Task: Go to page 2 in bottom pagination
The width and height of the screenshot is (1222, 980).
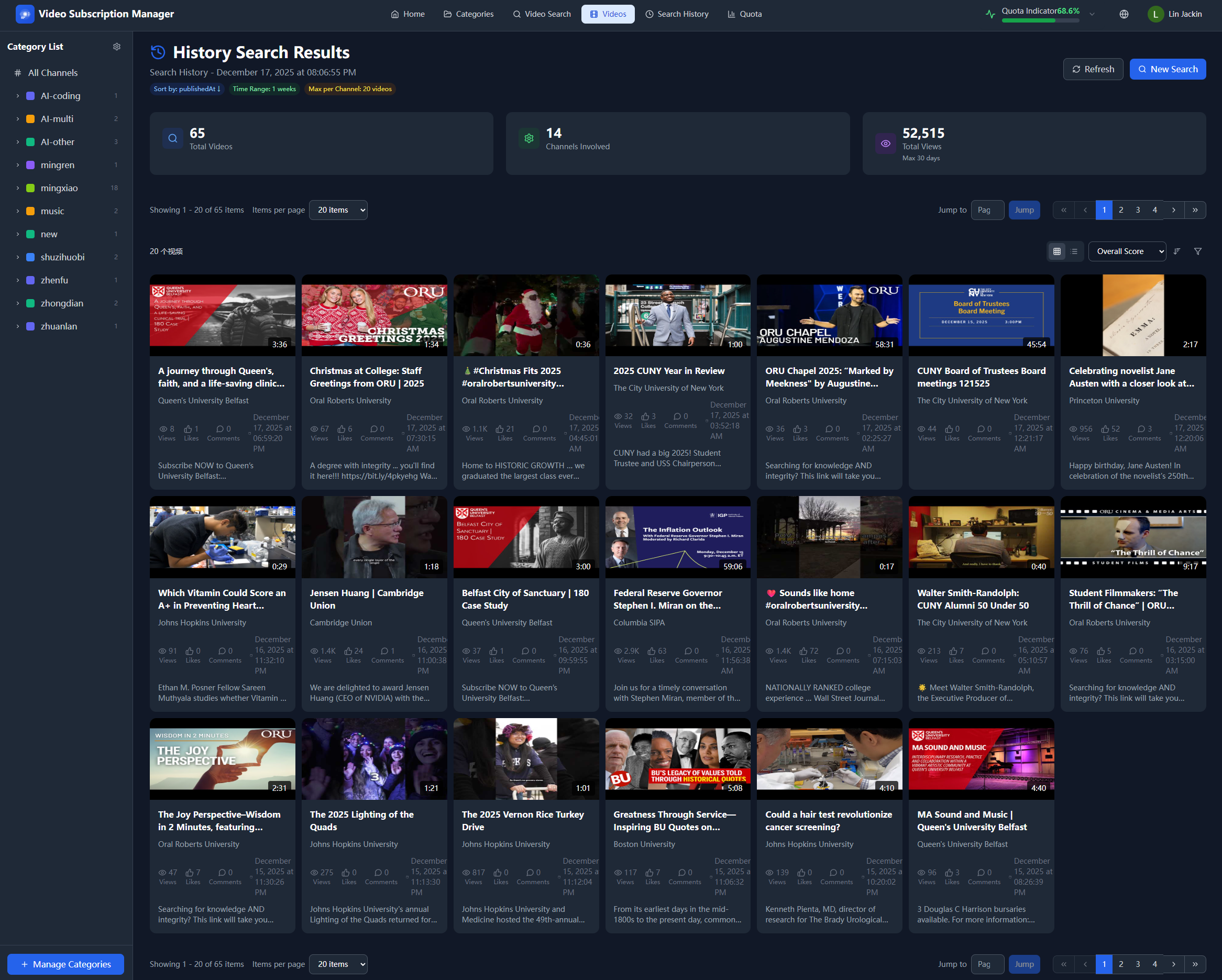Action: (1120, 964)
